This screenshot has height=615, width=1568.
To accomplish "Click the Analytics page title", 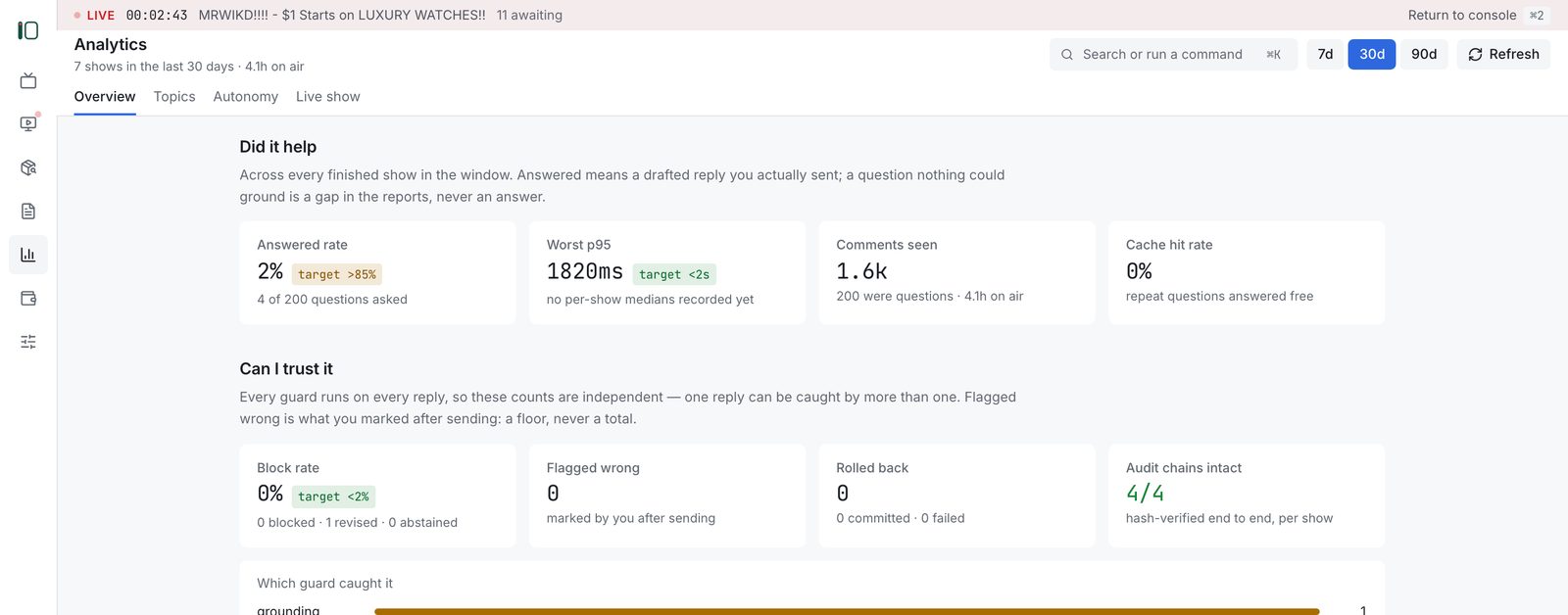I will (x=111, y=44).
